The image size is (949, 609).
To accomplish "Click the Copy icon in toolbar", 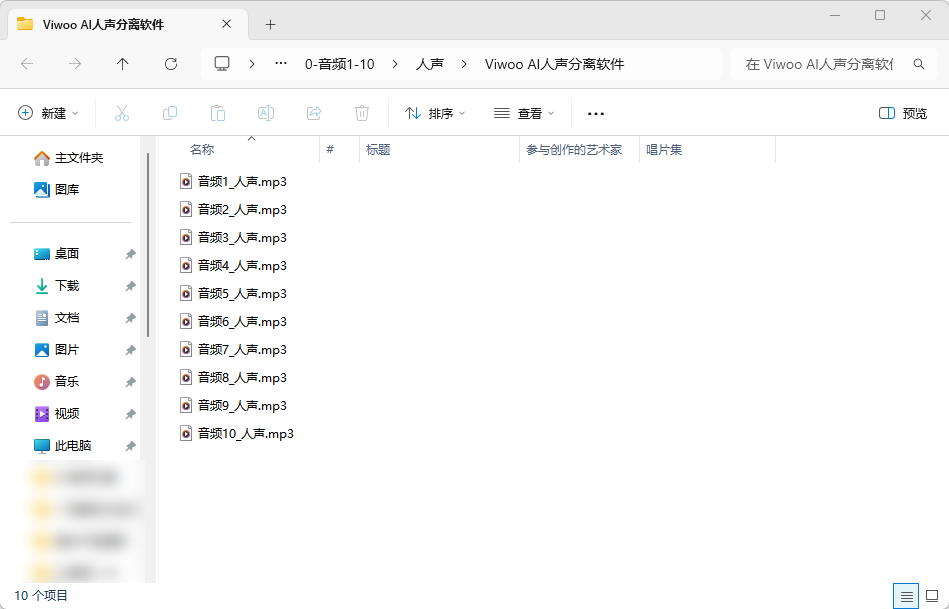I will coord(170,113).
